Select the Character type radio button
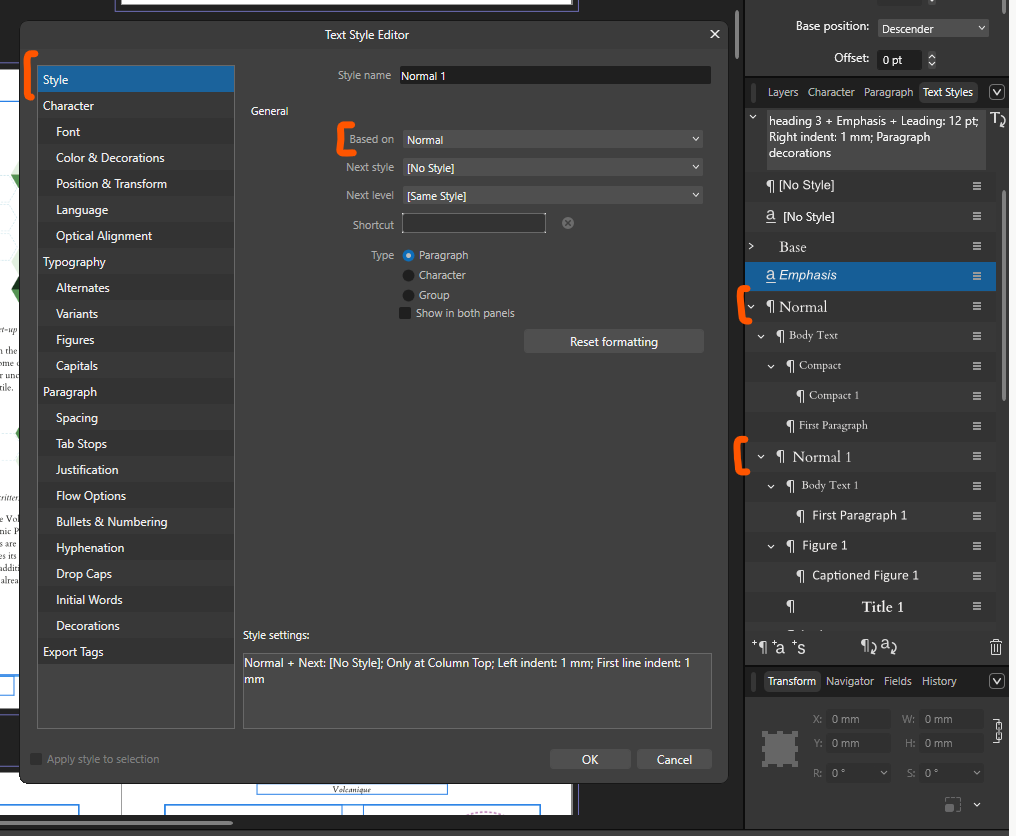 [408, 275]
